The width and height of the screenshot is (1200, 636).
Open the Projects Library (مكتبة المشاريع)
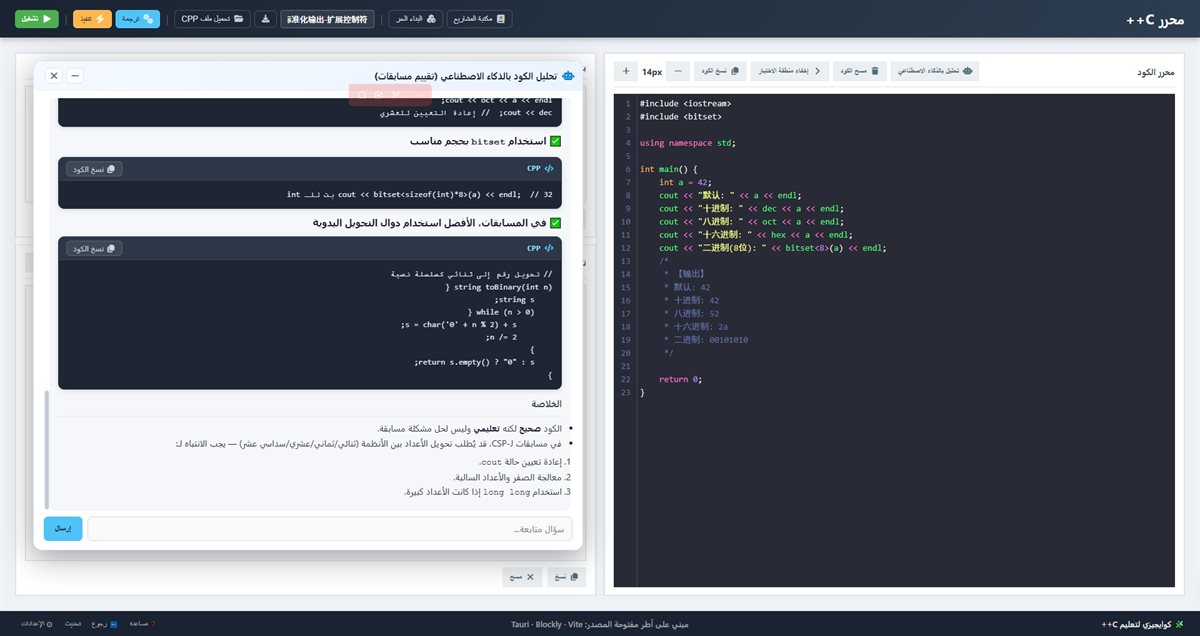tap(478, 18)
